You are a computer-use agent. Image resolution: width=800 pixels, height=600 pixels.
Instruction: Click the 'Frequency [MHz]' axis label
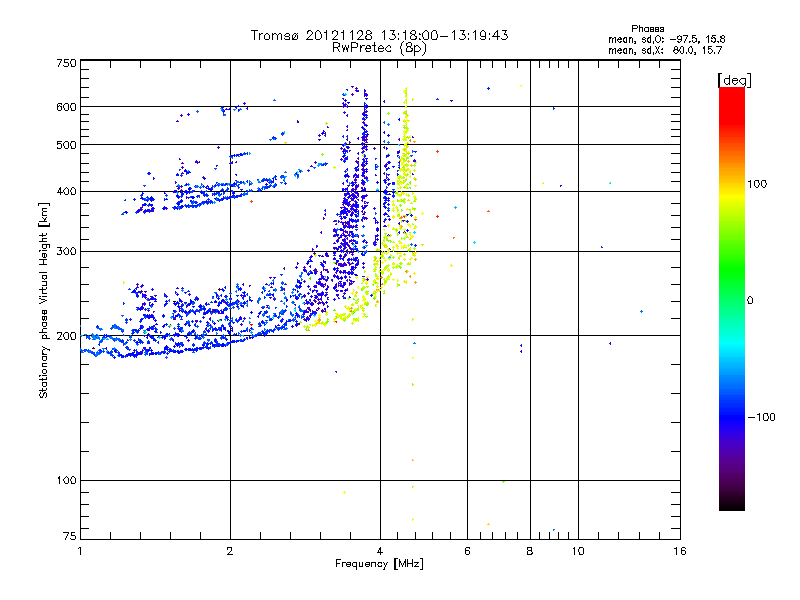coord(379,564)
